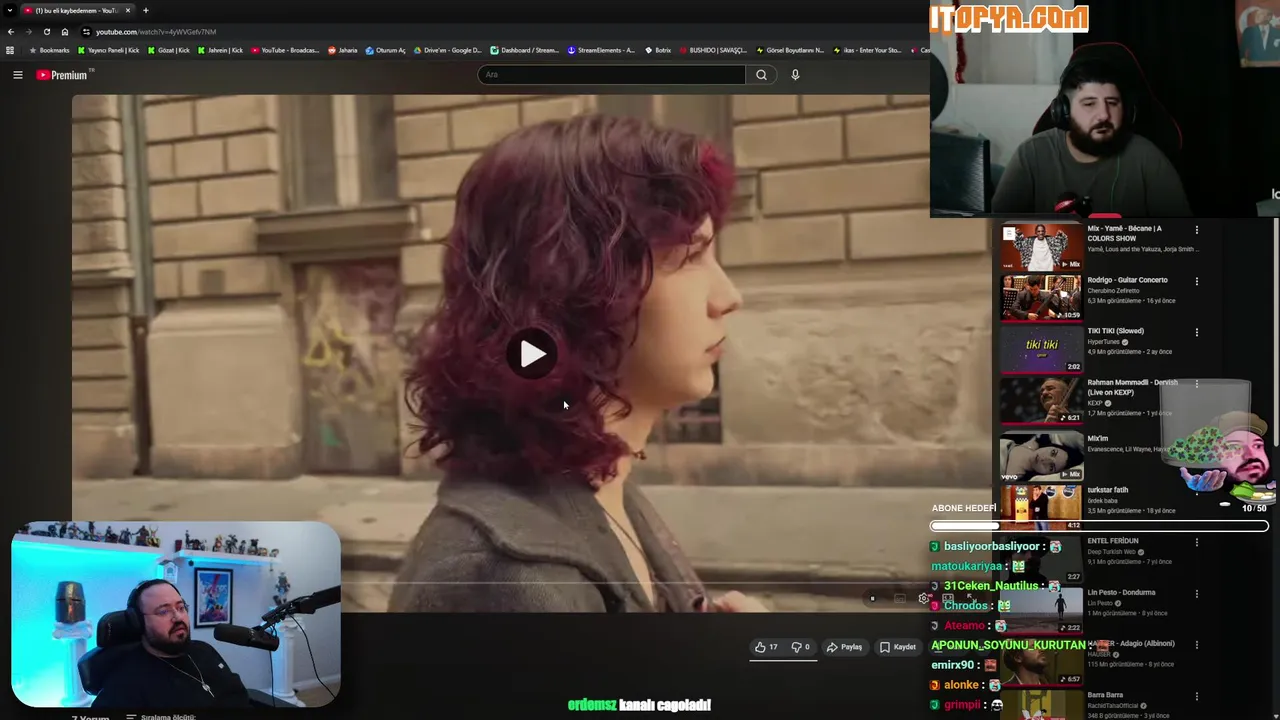Open 'ikas - Enter Your Sto...' bookmark

point(868,50)
